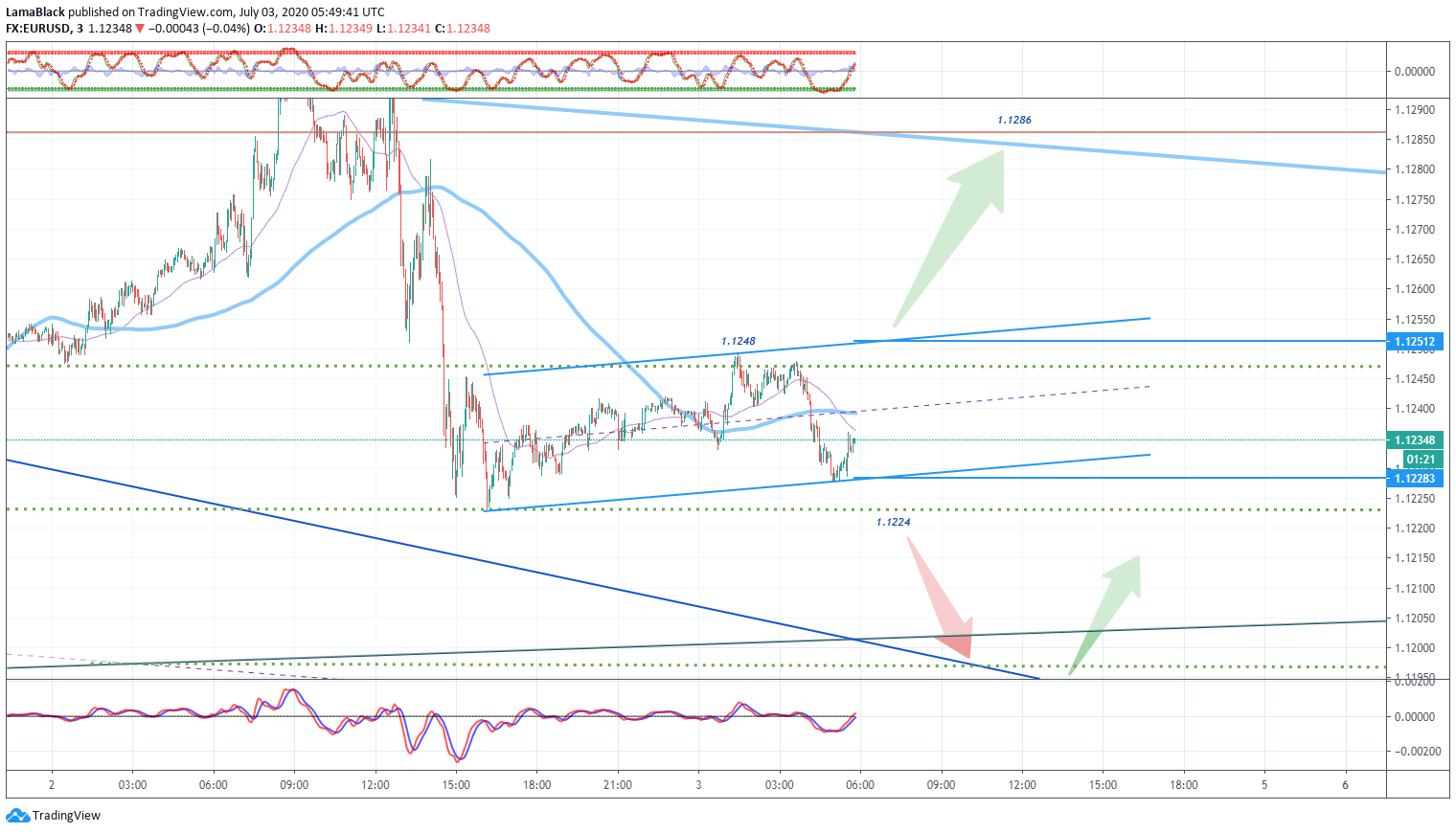Click the 09:00 time axis label on July 2
This screenshot has width=1456, height=833.
pyautogui.click(x=294, y=785)
